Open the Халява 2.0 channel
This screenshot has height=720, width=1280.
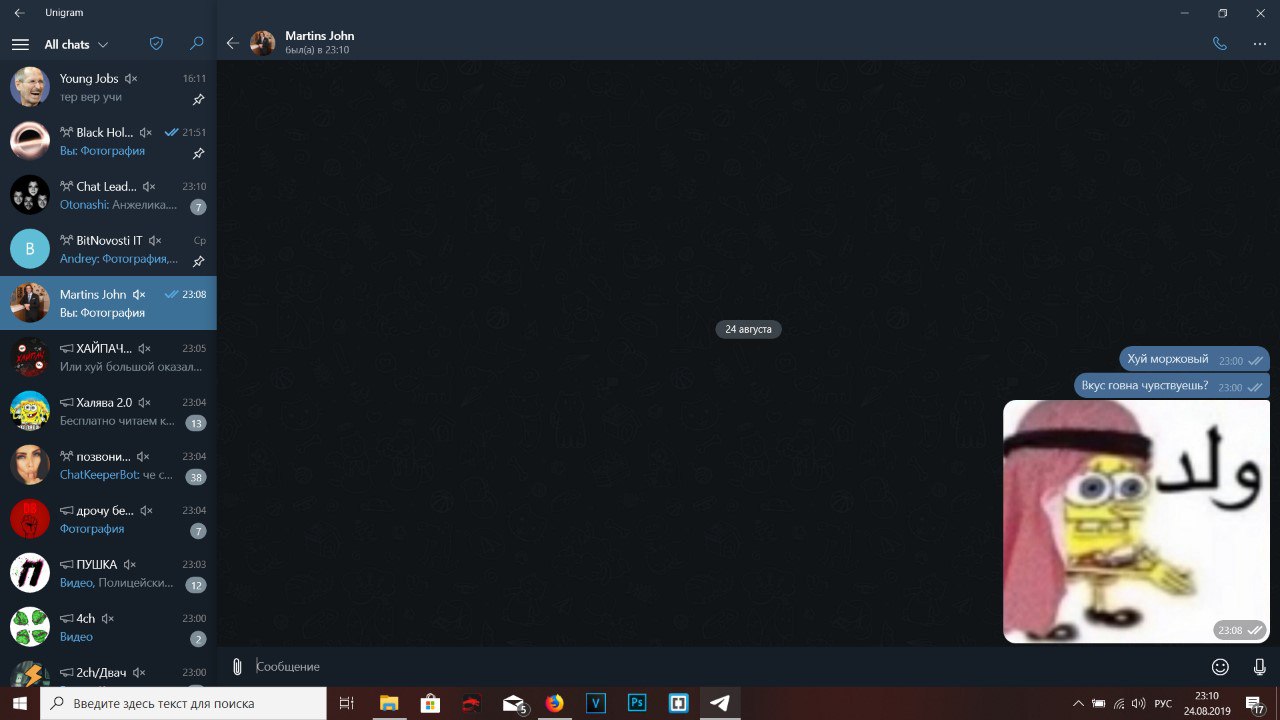point(108,411)
